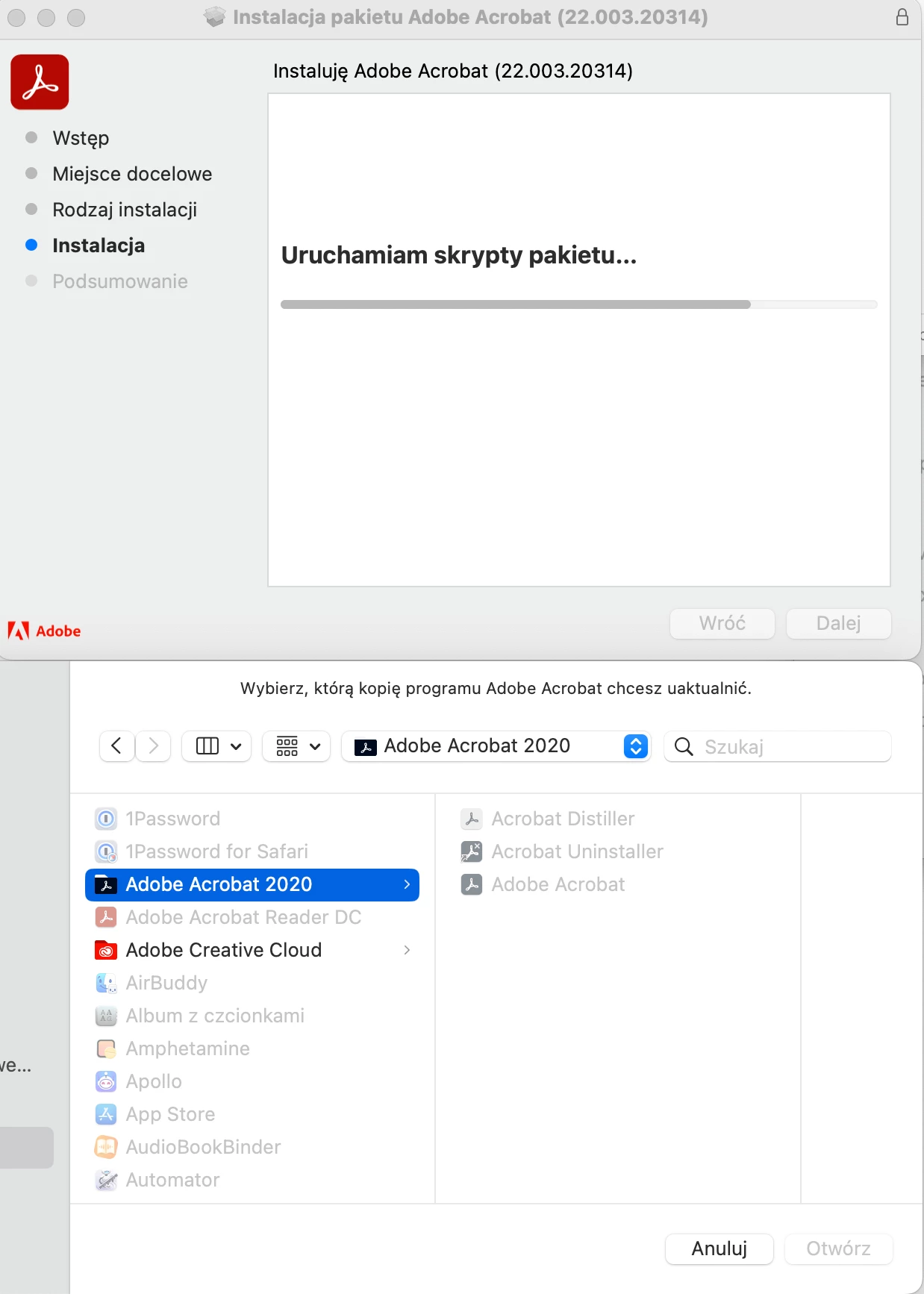Open the view mode dropdown arrow
This screenshot has height=1294, width=924.
click(236, 746)
